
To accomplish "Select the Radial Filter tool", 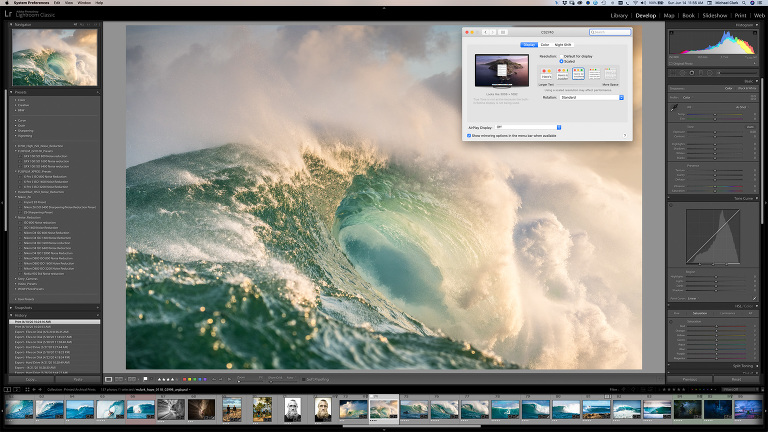I will pos(710,73).
